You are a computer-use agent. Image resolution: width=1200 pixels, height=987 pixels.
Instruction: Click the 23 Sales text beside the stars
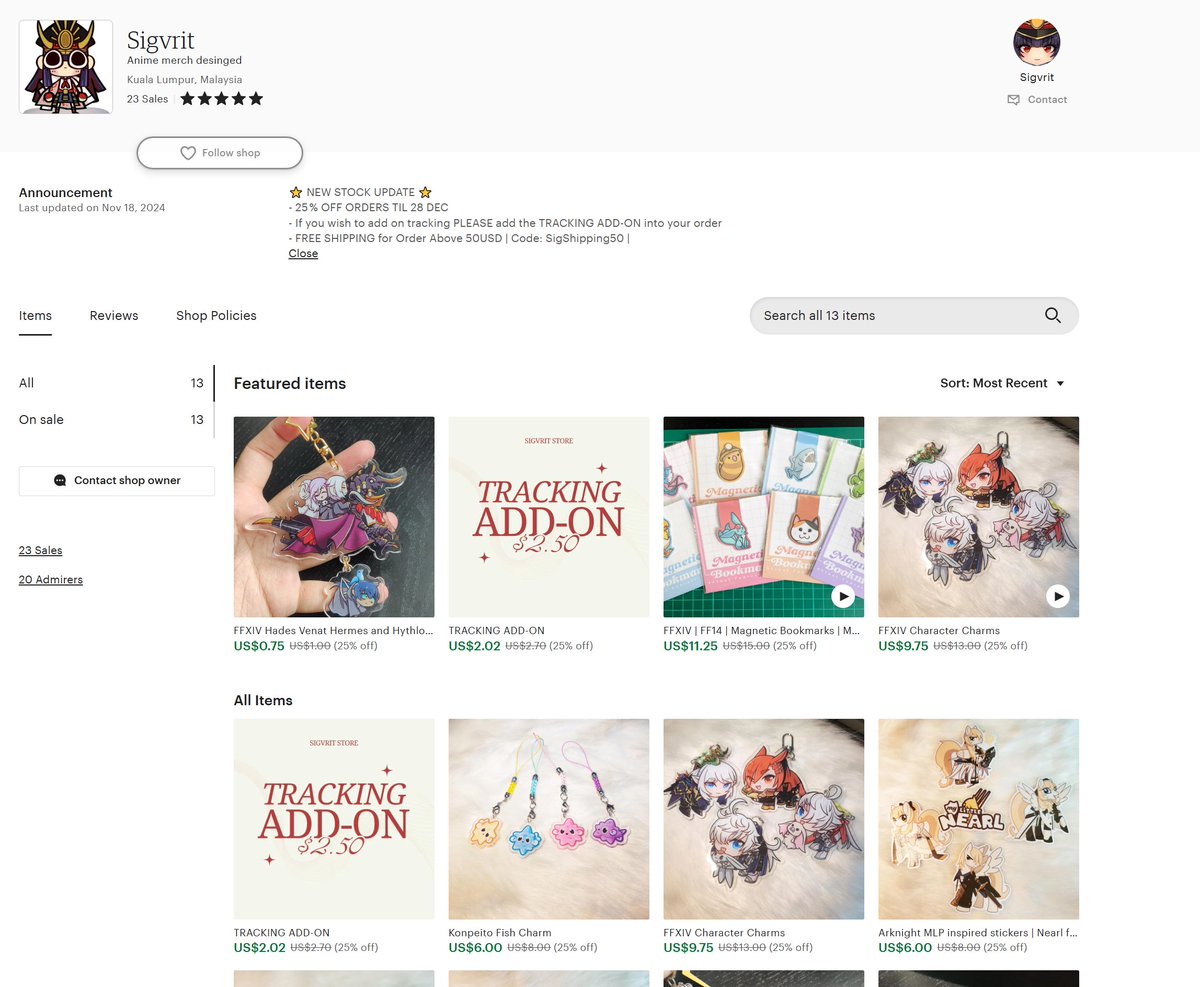pos(147,99)
